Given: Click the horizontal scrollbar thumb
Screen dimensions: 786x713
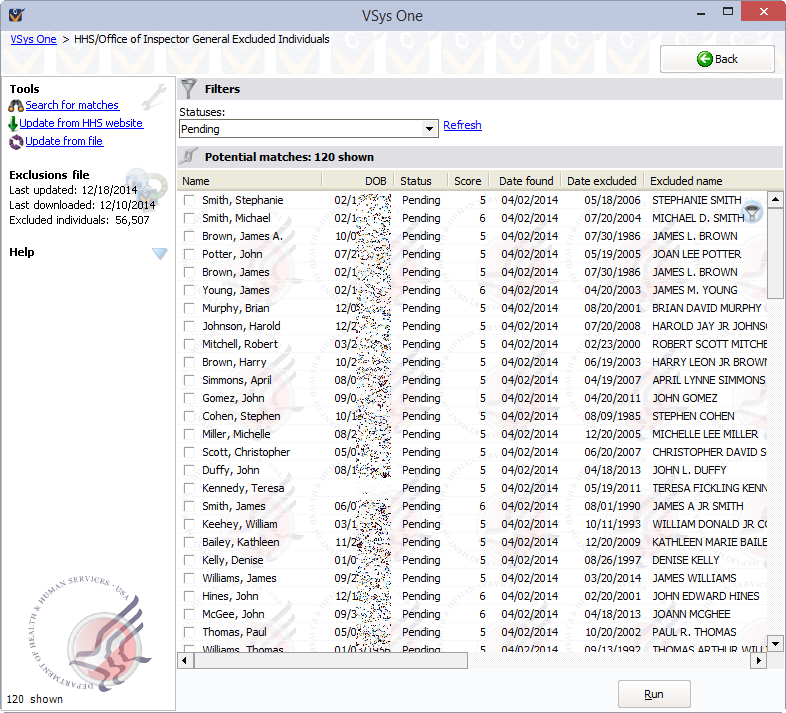Looking at the screenshot, I should pos(331,660).
